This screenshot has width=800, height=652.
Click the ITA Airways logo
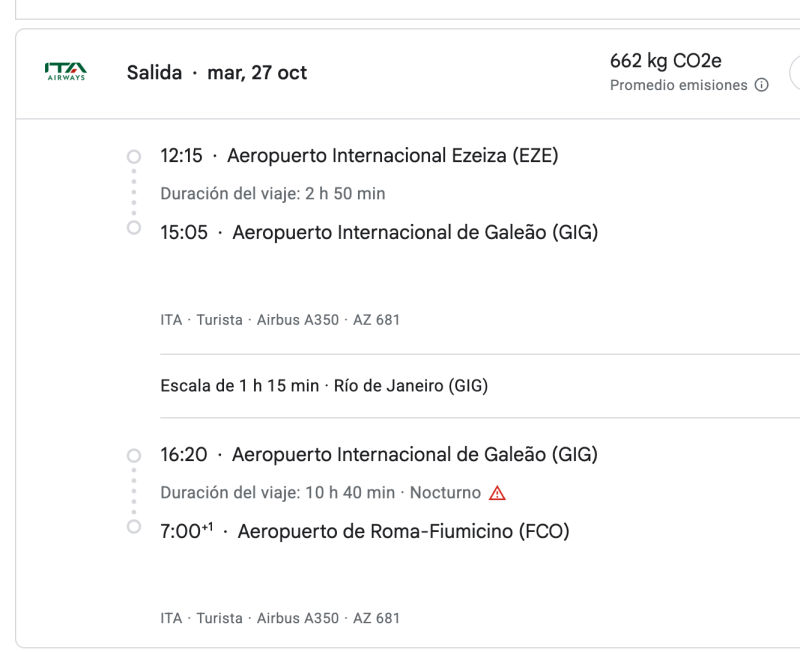[x=66, y=72]
